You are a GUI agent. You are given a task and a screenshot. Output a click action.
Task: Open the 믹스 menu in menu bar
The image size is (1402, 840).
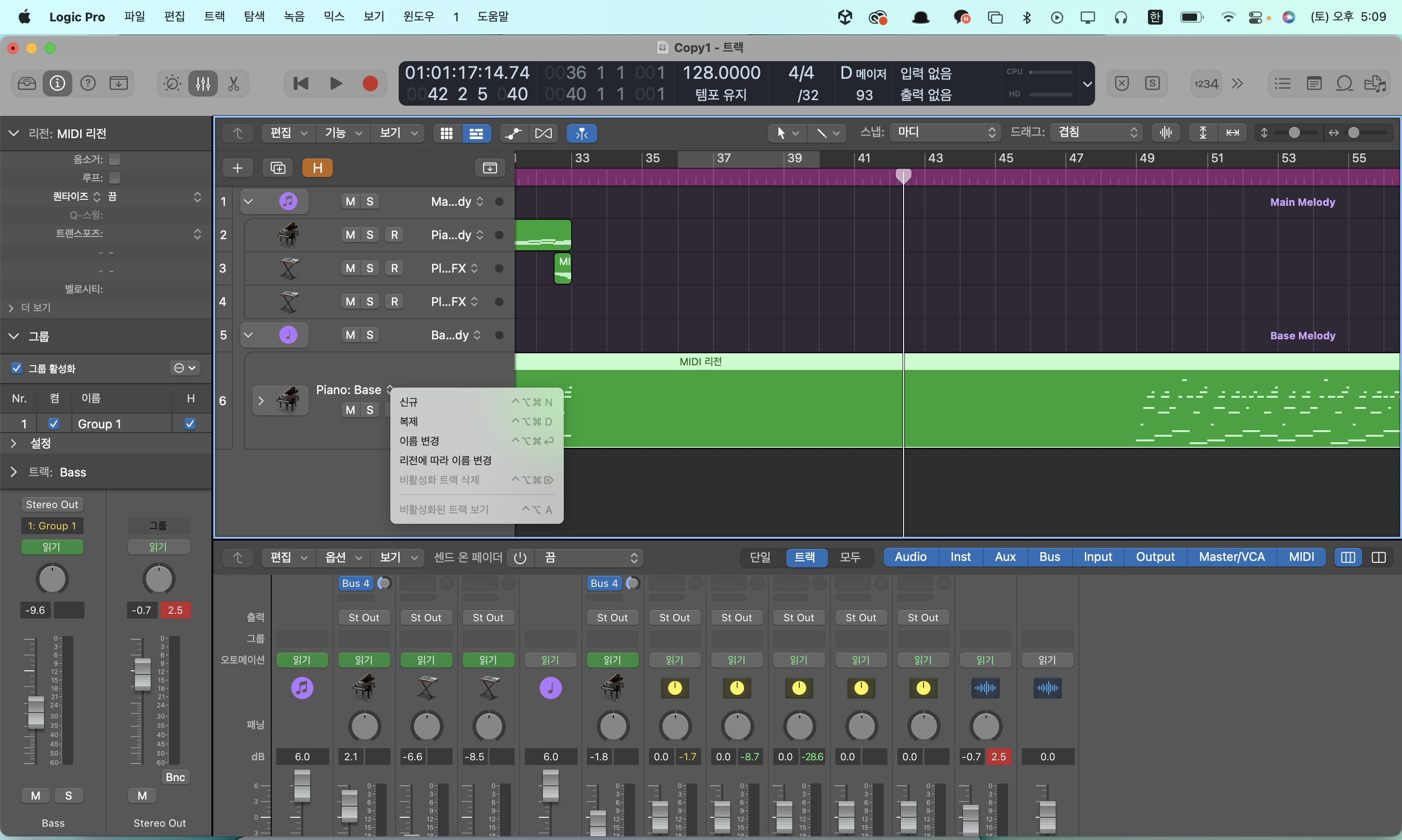pos(333,16)
